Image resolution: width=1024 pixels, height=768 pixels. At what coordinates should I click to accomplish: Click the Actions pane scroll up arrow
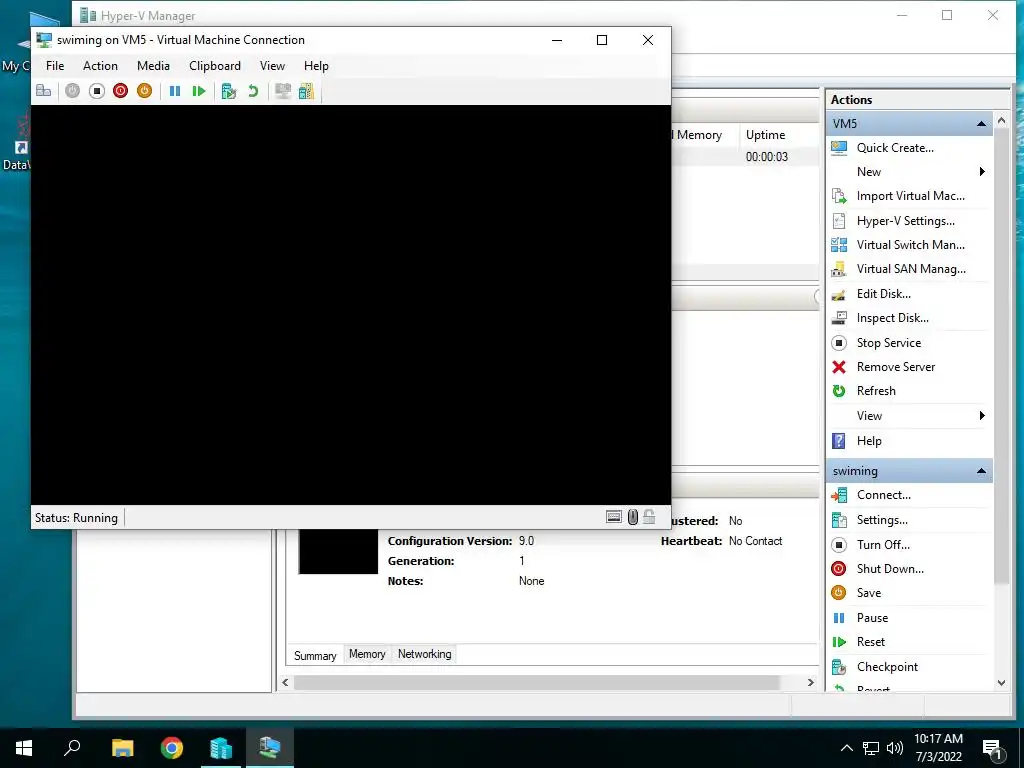pos(1001,121)
